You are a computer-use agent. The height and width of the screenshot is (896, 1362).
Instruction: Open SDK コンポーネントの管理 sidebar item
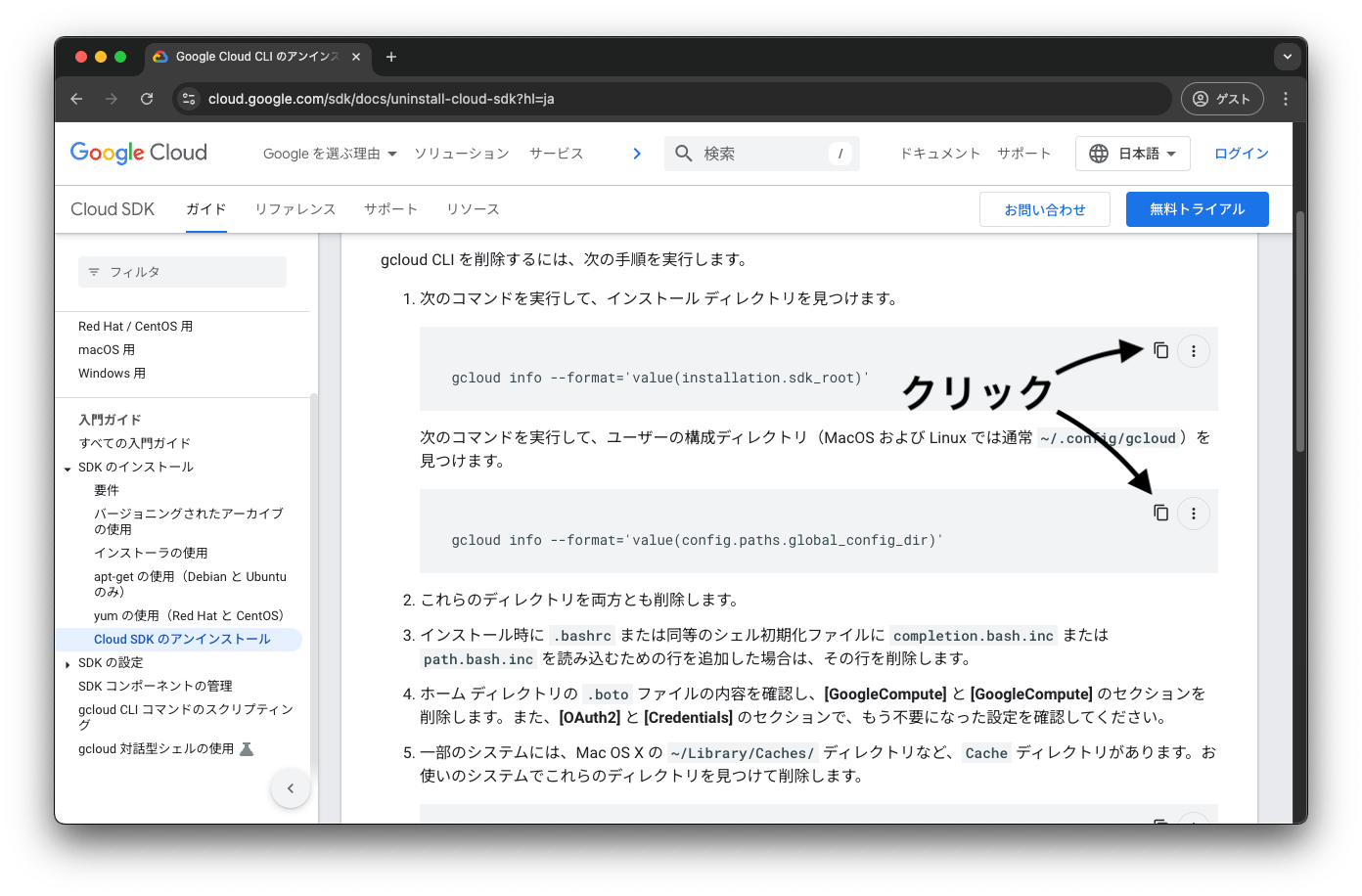point(156,686)
